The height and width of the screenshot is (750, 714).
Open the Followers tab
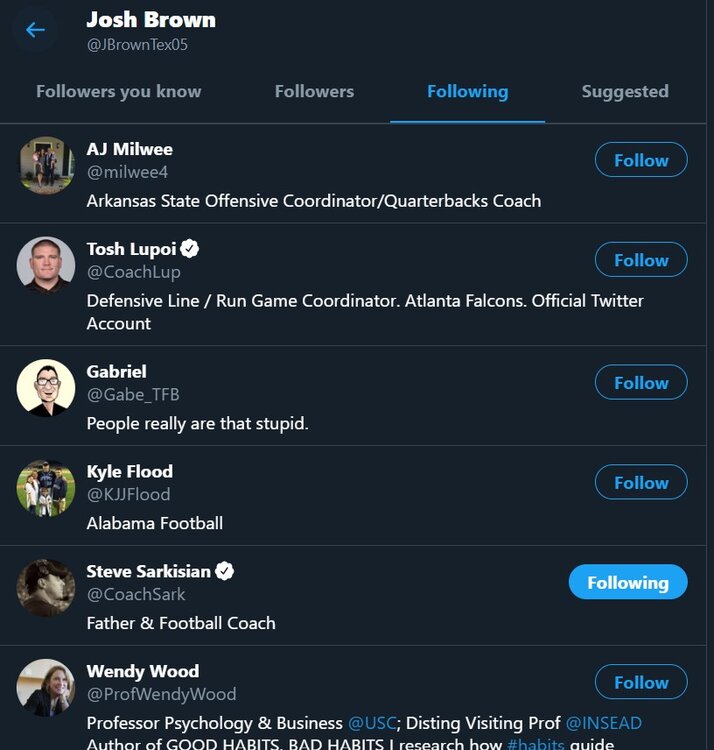[x=314, y=91]
